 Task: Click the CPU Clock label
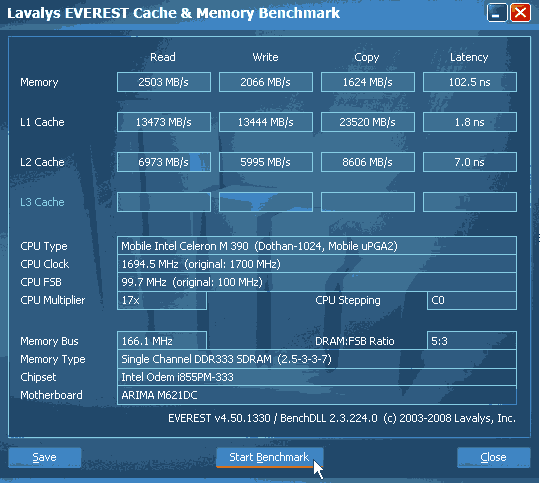tap(45, 264)
